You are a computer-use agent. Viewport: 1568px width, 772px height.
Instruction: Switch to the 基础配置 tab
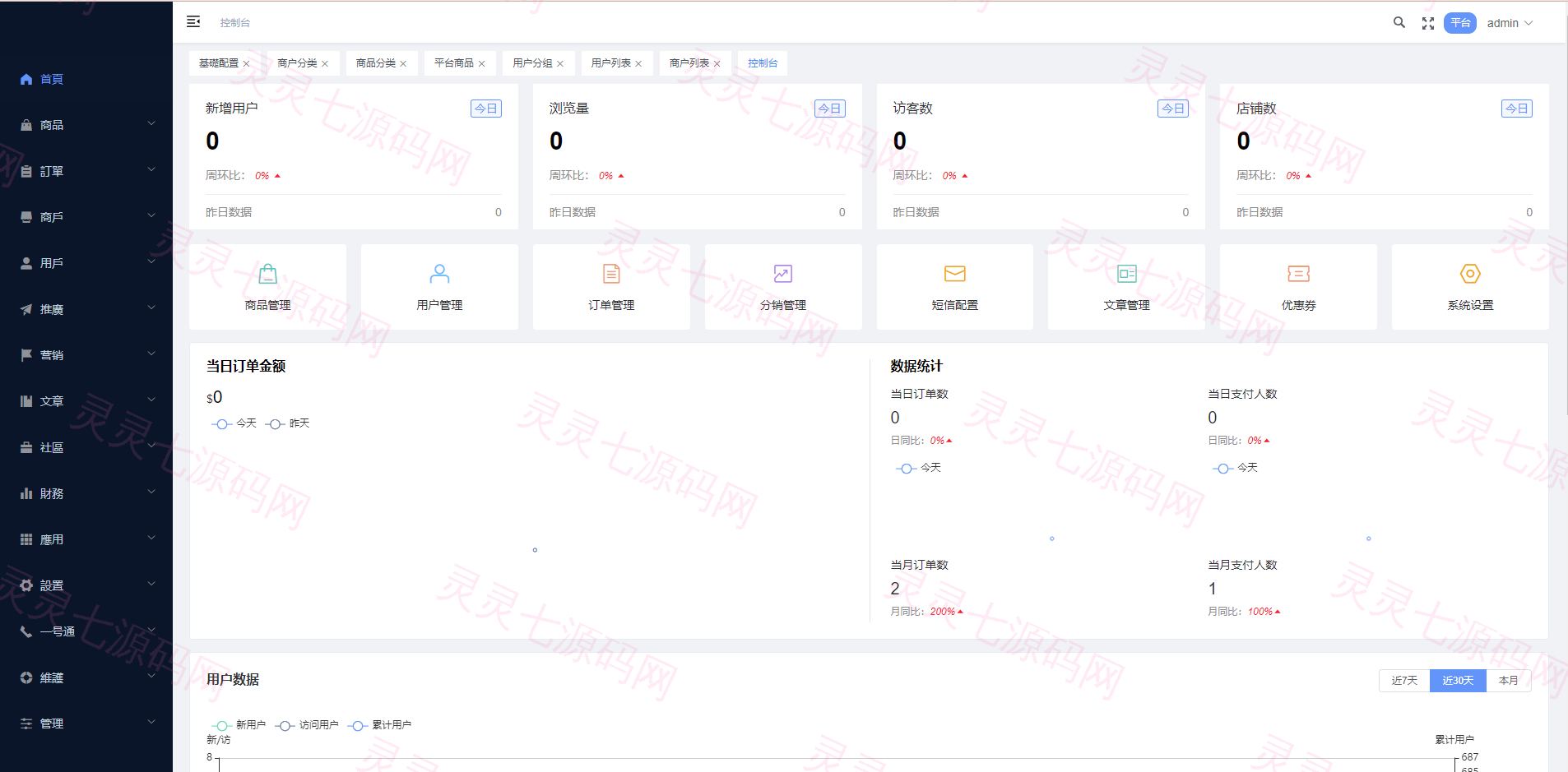(x=219, y=63)
